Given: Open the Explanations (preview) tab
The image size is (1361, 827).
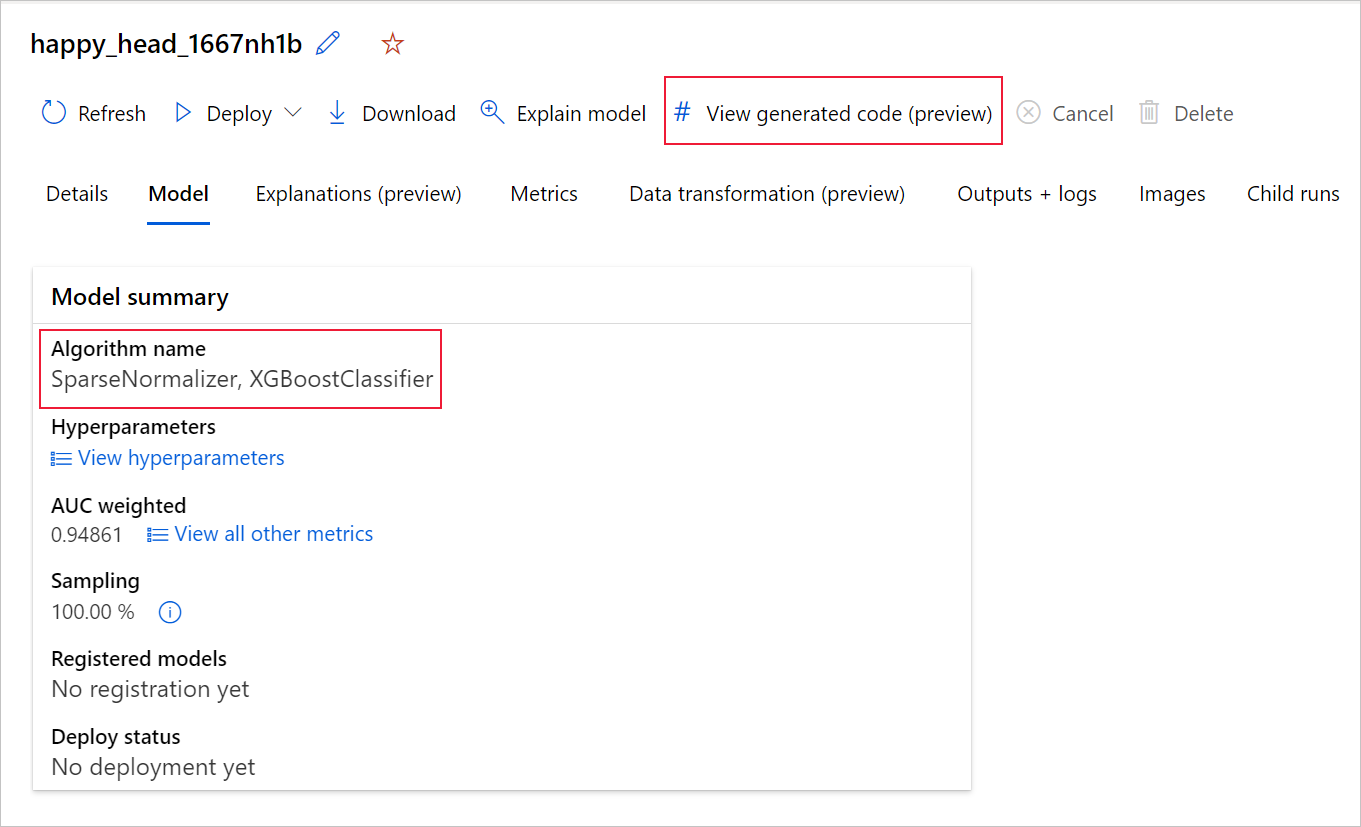Looking at the screenshot, I should 358,194.
